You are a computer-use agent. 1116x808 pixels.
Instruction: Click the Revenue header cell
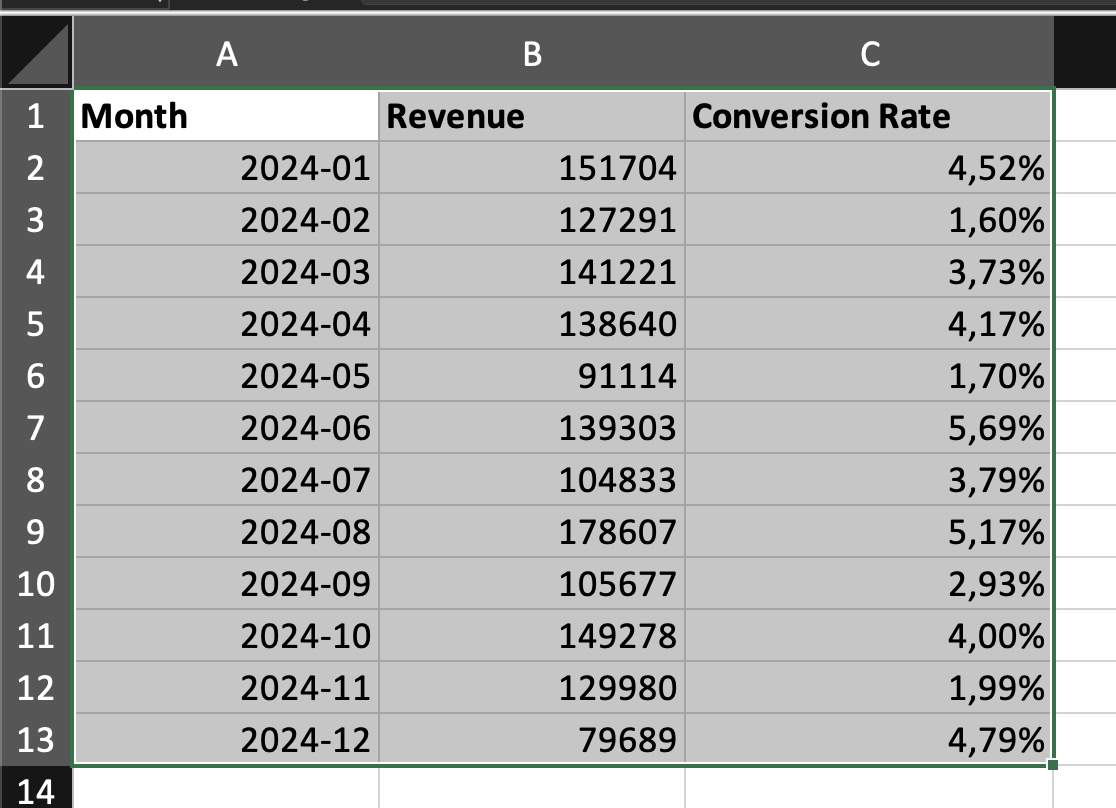coord(532,116)
